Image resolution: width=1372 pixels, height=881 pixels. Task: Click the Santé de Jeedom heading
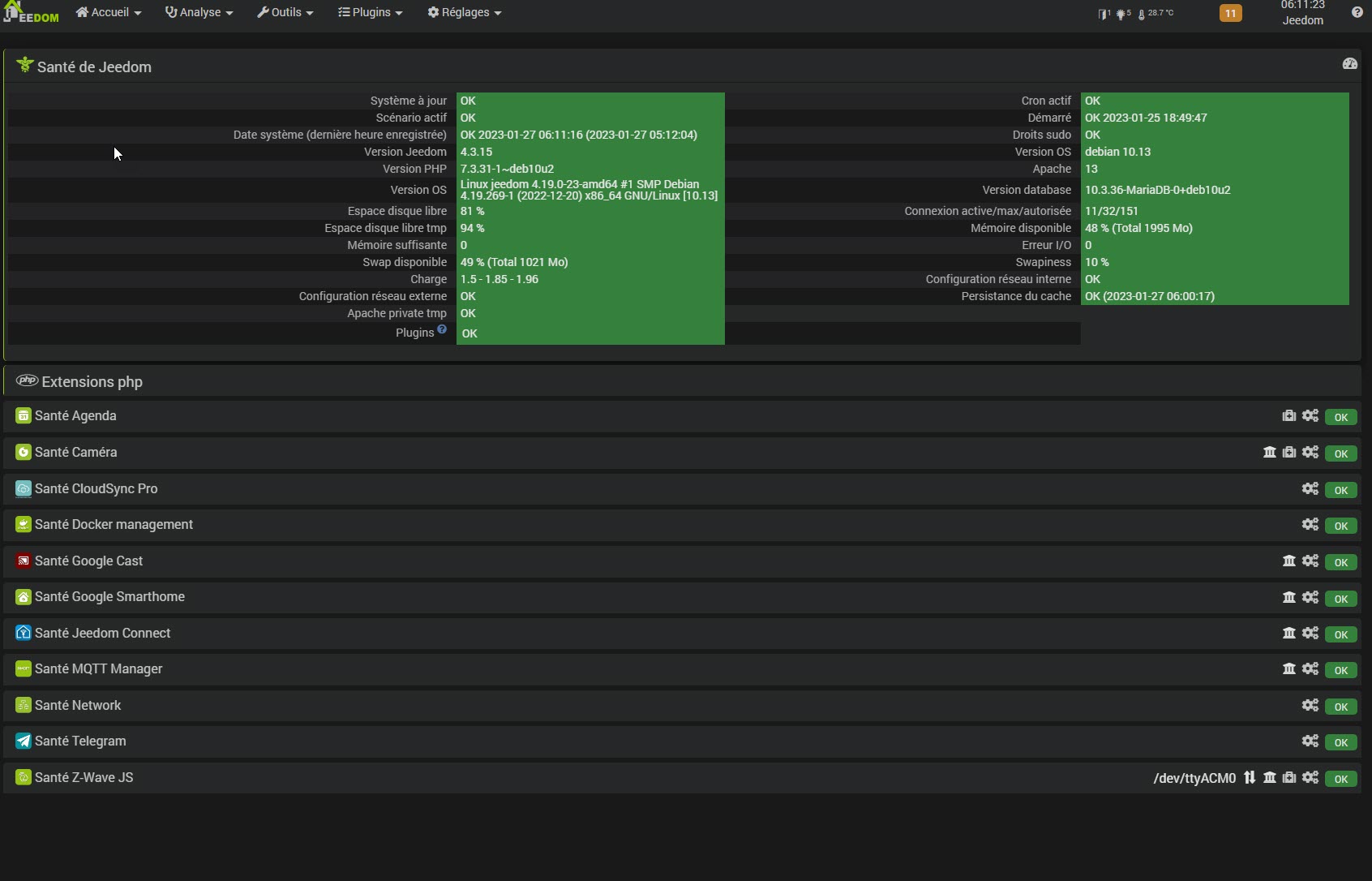tap(94, 67)
